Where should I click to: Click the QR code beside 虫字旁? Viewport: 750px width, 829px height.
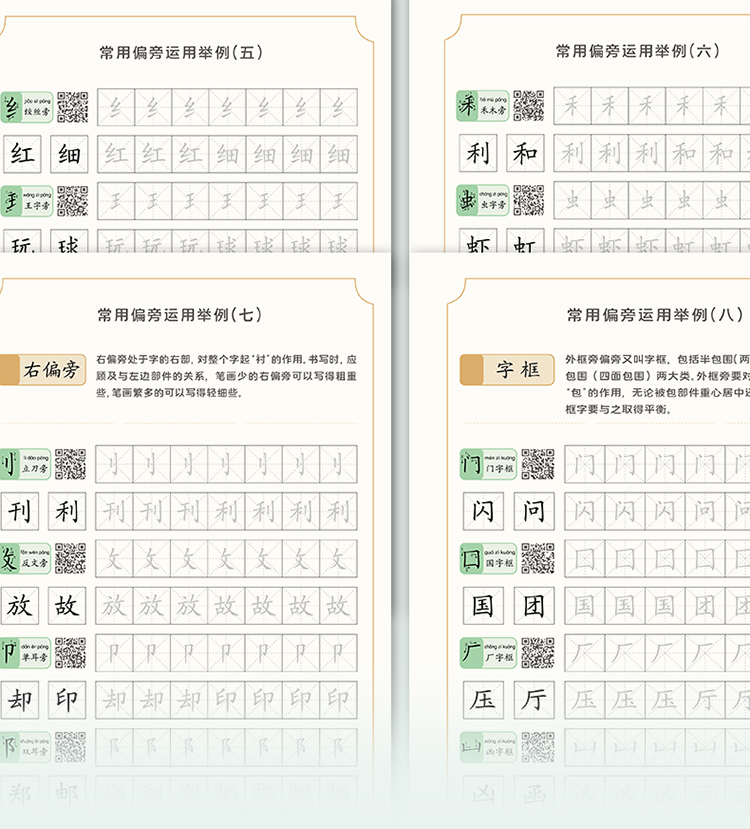click(x=529, y=200)
